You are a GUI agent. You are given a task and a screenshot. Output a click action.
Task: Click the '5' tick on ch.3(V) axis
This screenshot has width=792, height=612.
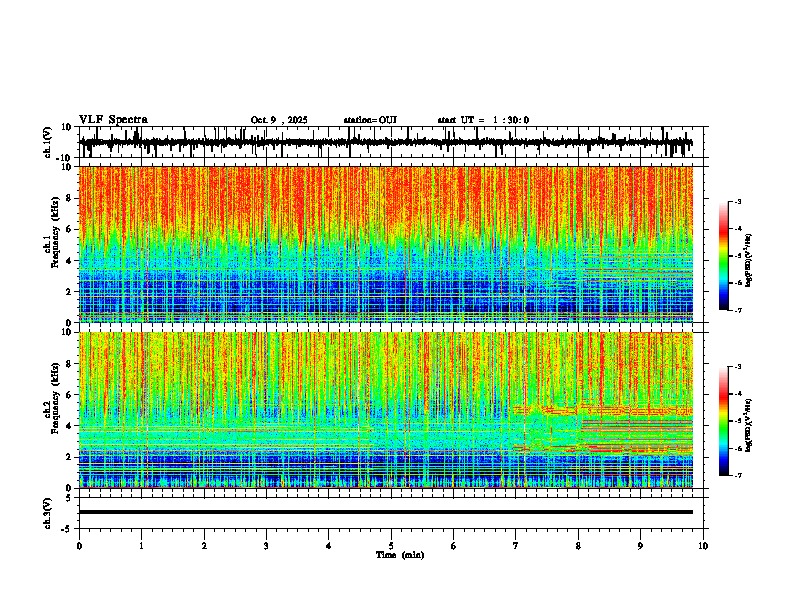click(69, 498)
